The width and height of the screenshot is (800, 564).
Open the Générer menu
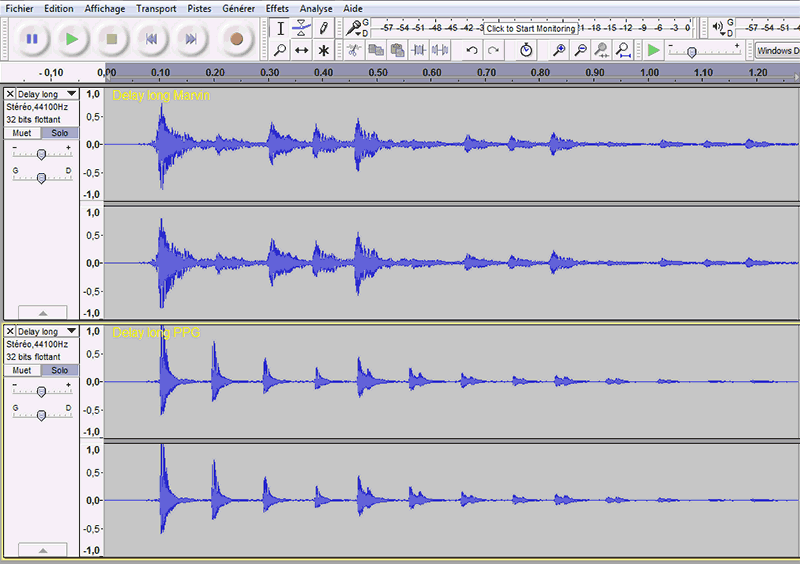point(238,8)
